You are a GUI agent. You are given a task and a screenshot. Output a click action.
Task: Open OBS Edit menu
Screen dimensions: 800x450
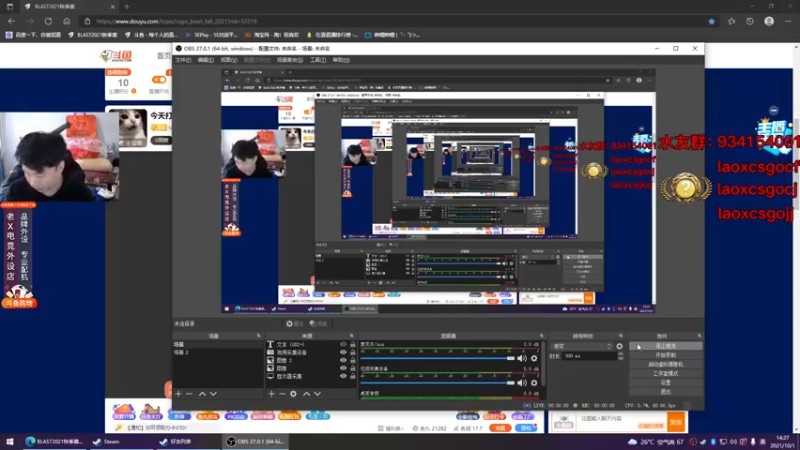click(206, 60)
